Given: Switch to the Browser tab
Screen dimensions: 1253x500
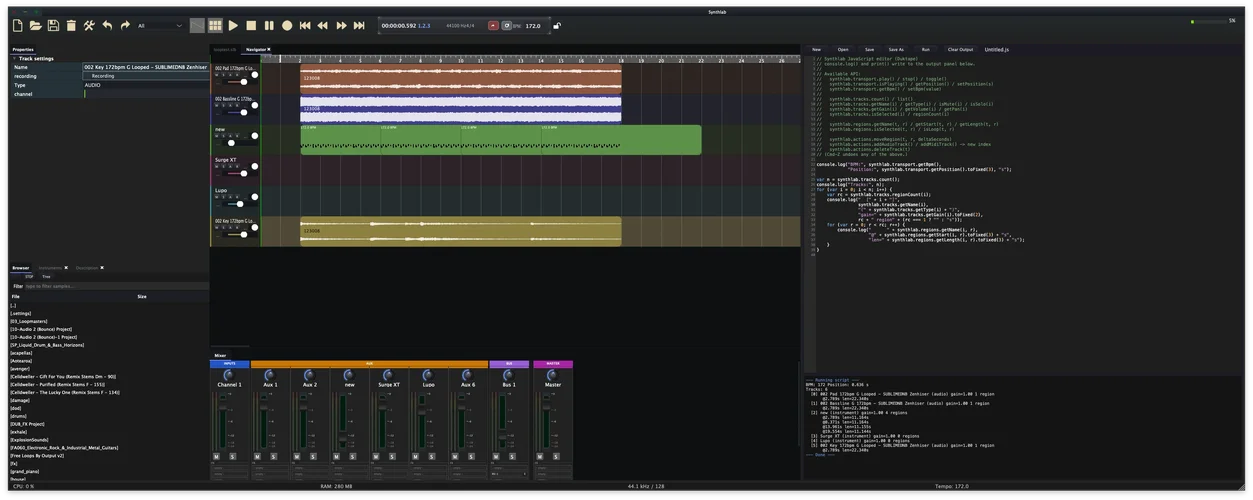Looking at the screenshot, I should click(21, 268).
